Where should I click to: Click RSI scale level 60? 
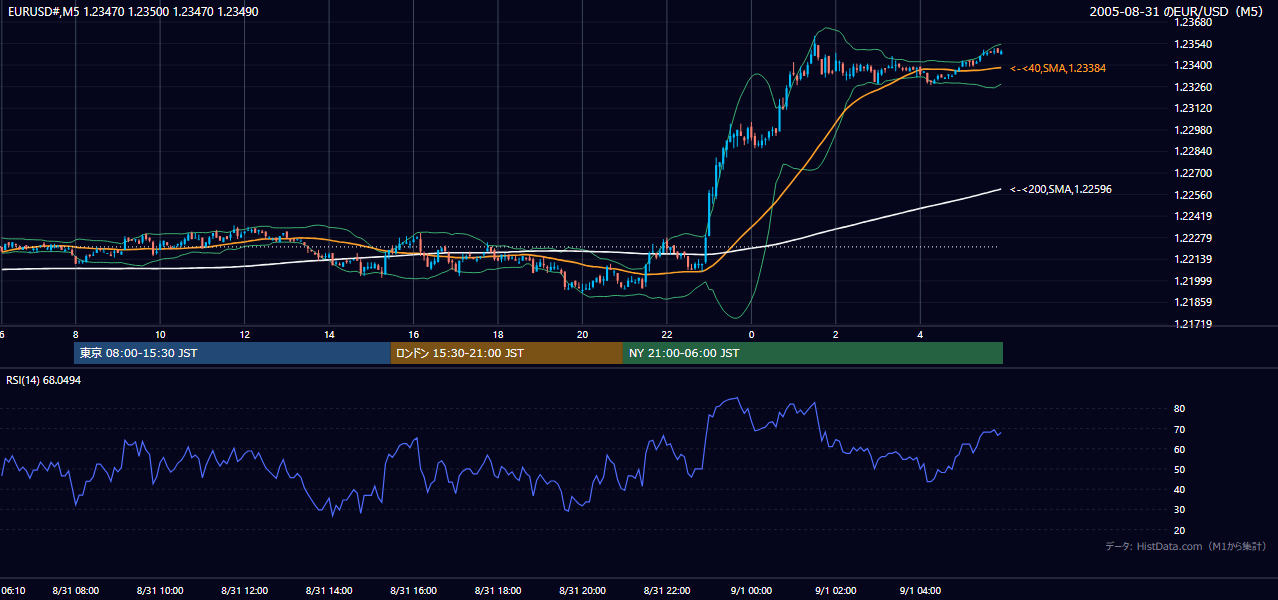coord(1179,449)
